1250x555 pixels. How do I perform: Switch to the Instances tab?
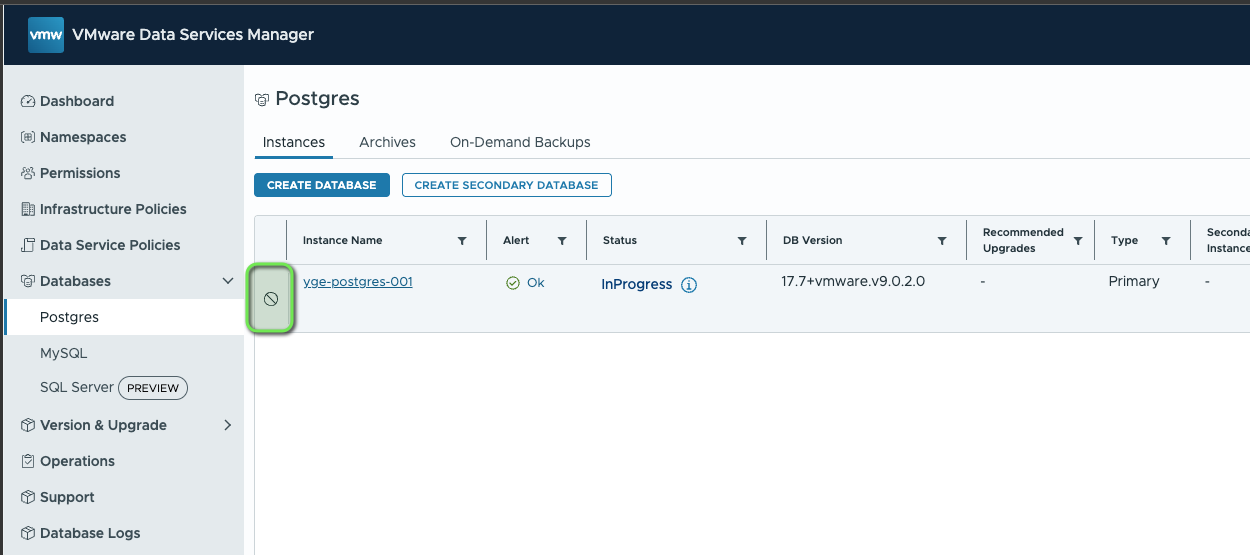[294, 142]
